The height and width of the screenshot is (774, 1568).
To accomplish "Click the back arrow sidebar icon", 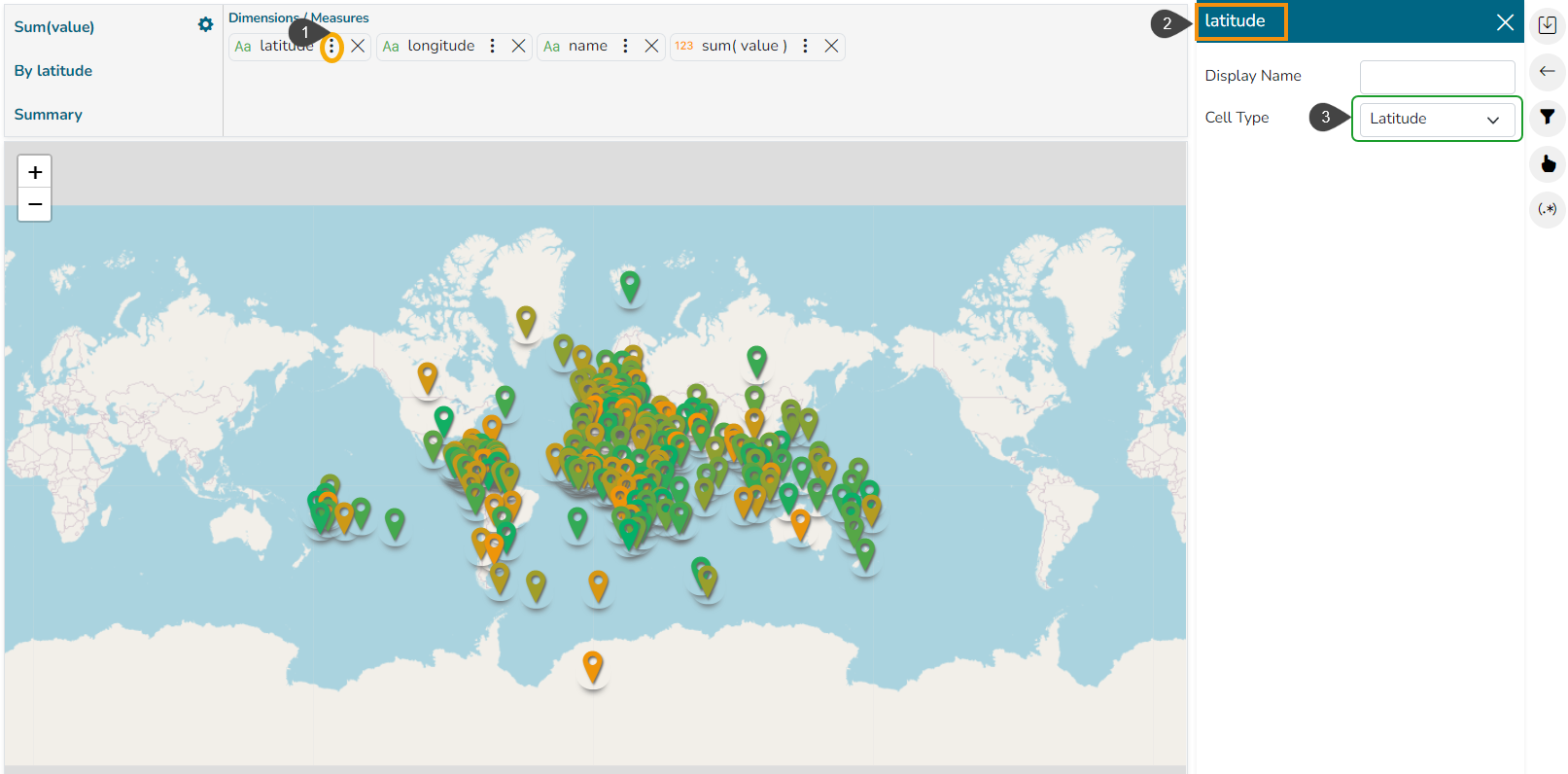I will [x=1547, y=71].
